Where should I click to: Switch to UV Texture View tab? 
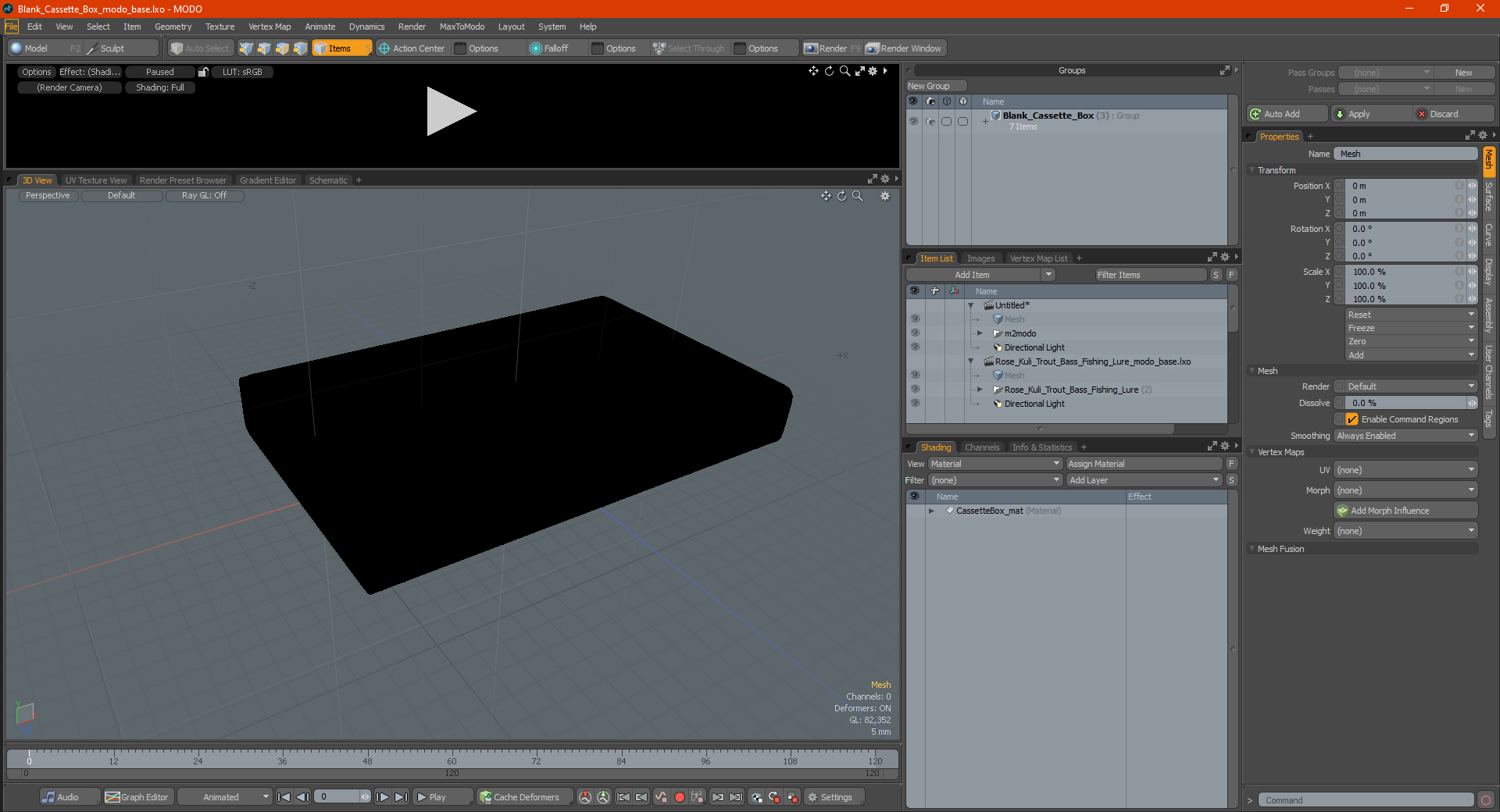95,180
